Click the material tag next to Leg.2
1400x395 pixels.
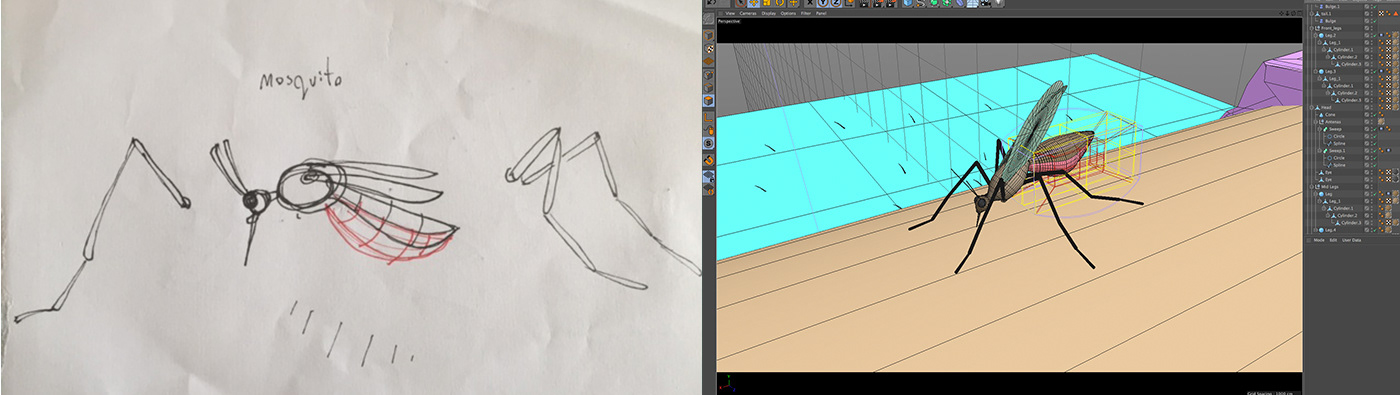pos(1394,35)
